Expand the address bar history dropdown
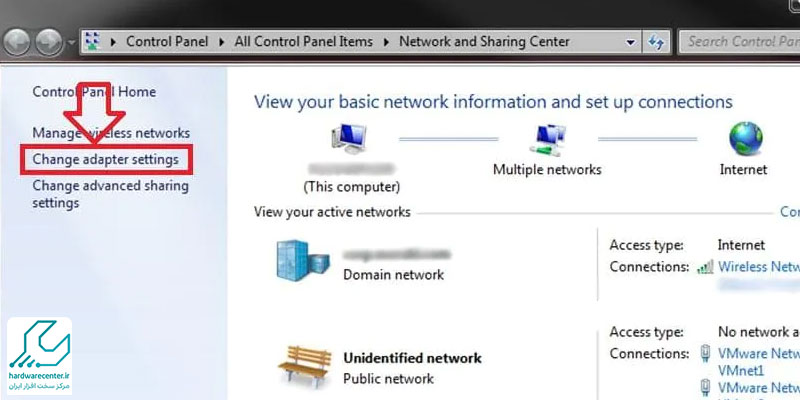800x400 pixels. click(630, 42)
